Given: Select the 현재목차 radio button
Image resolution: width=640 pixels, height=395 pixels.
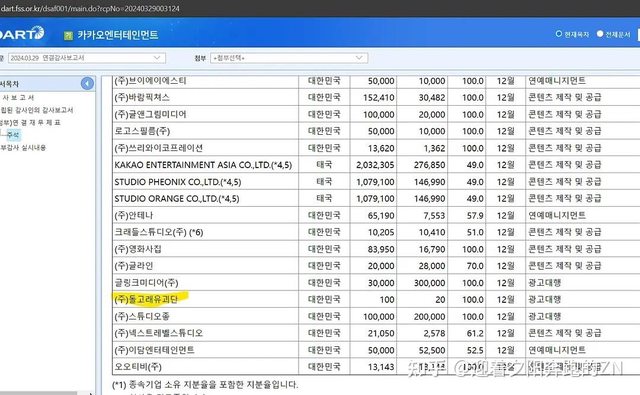Looking at the screenshot, I should click(x=559, y=34).
